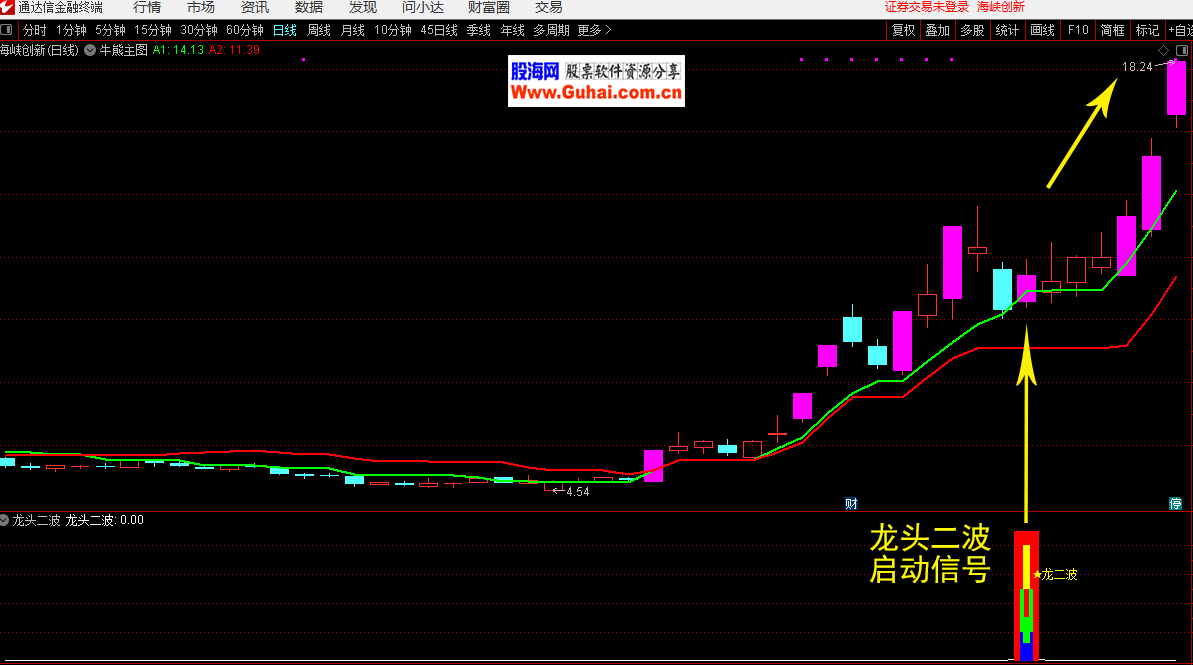Expand the 牛熊主图 indicator dropdown arrow
The image size is (1193, 665).
coord(90,49)
